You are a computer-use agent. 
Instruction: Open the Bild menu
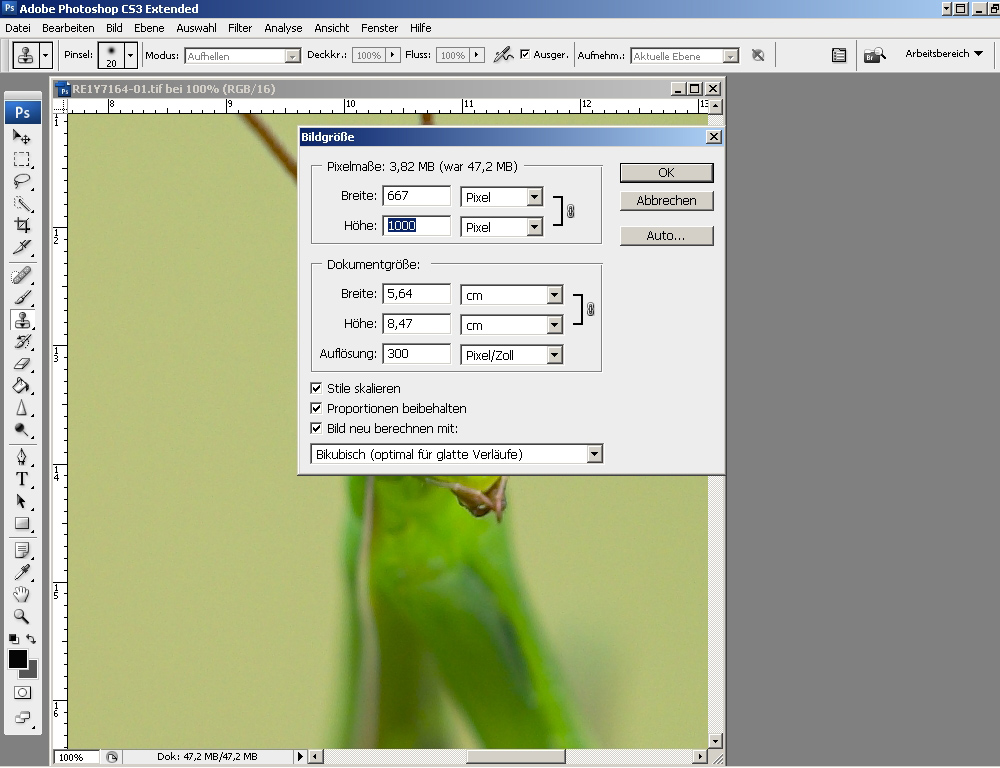point(114,28)
